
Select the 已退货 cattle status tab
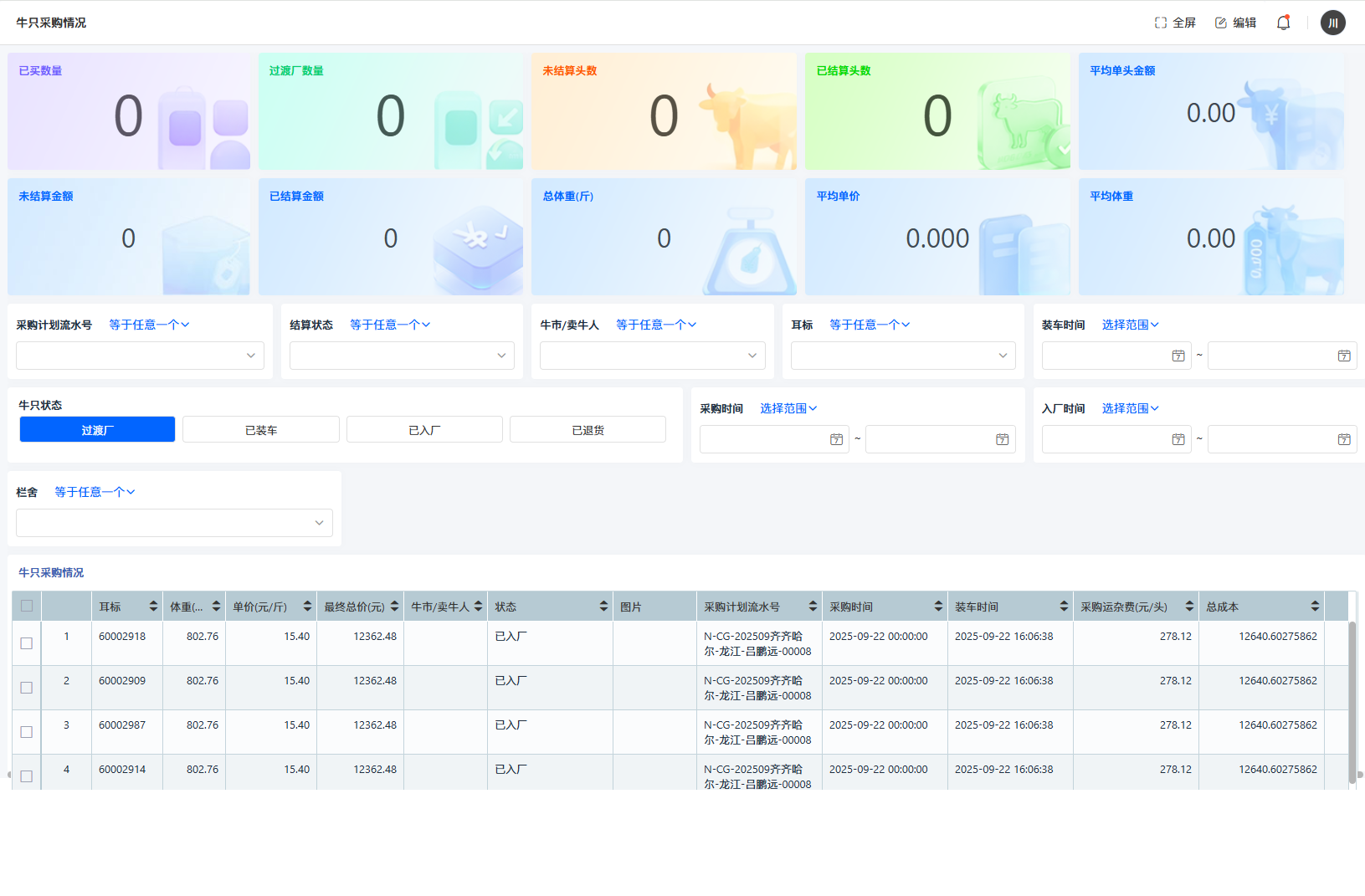click(x=588, y=430)
